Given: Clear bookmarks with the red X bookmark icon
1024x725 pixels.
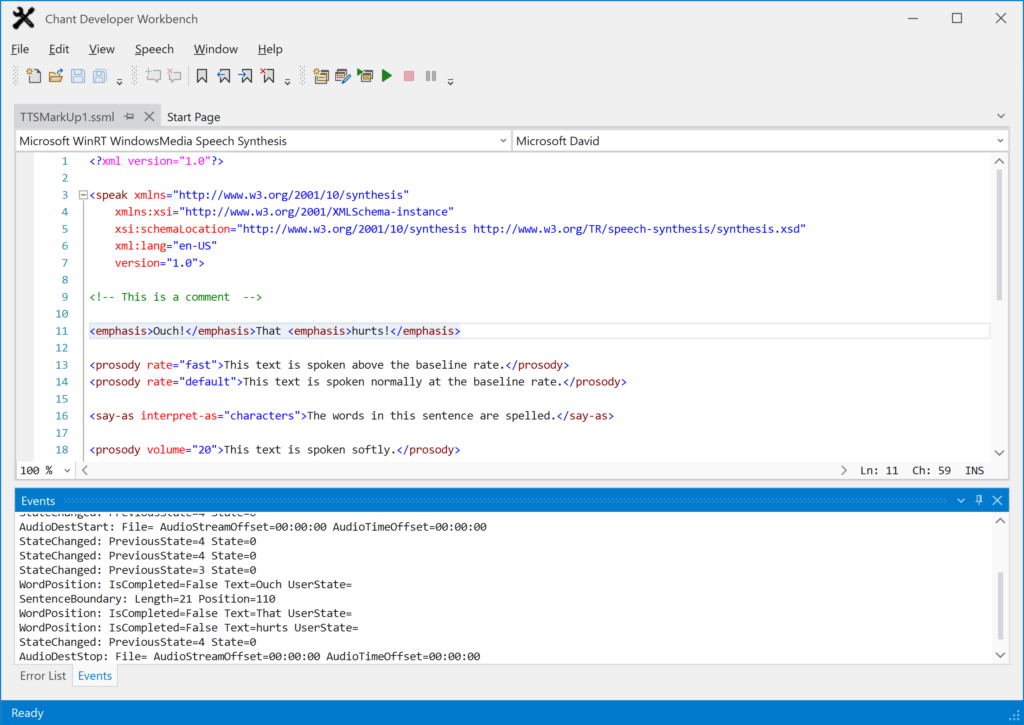Looking at the screenshot, I should pyautogui.click(x=268, y=76).
